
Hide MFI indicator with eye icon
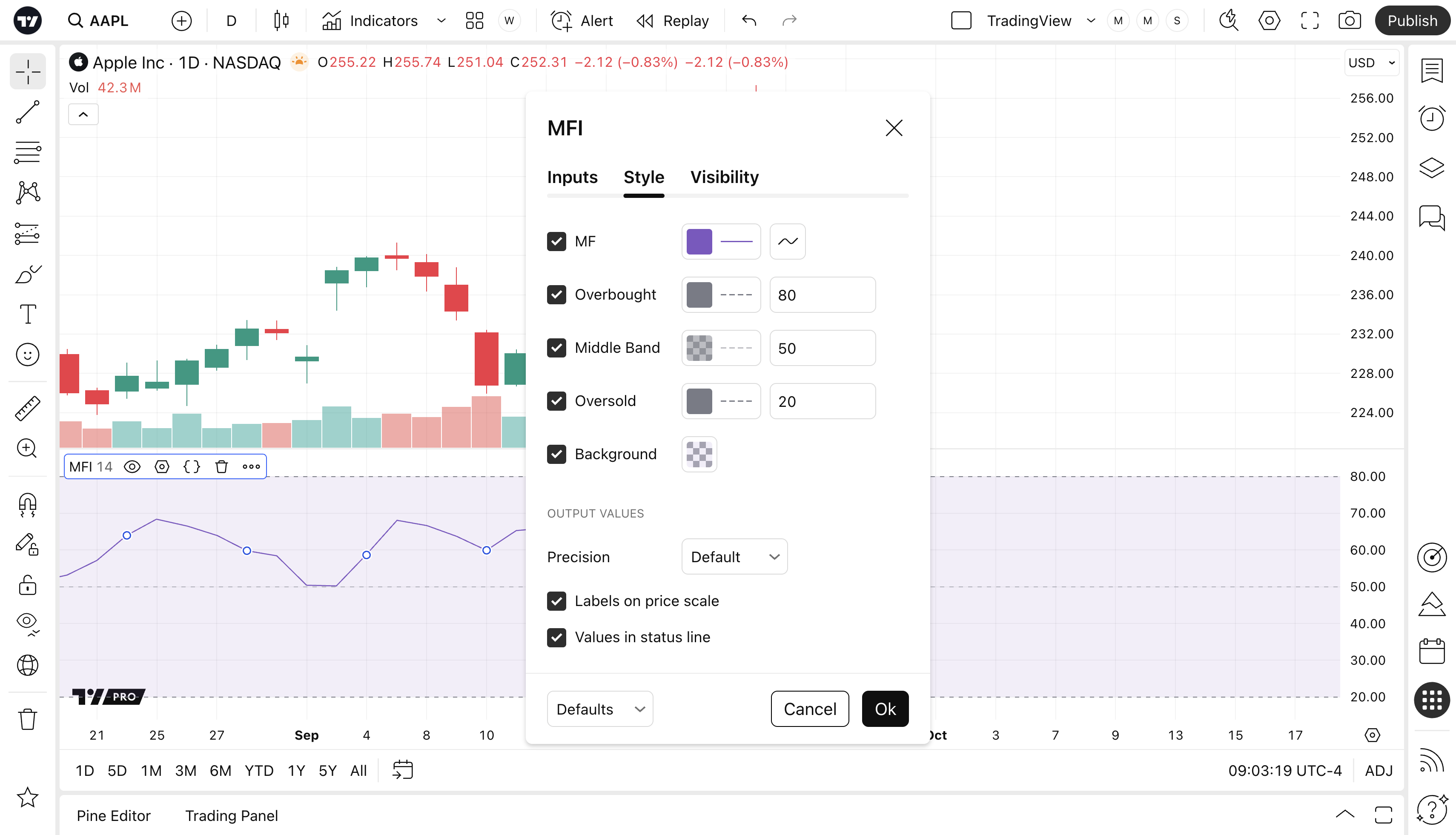132,467
